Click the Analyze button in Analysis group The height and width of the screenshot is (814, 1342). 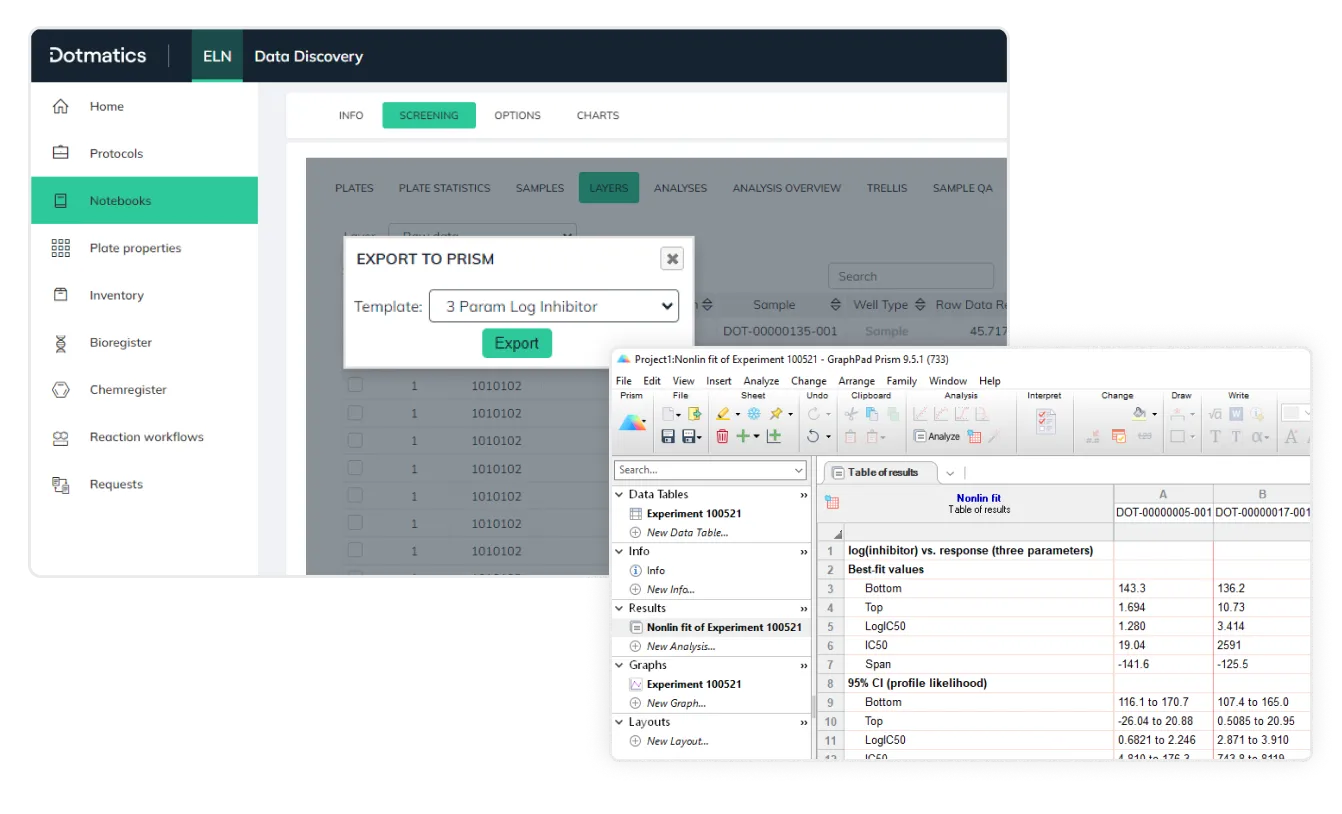tap(937, 436)
